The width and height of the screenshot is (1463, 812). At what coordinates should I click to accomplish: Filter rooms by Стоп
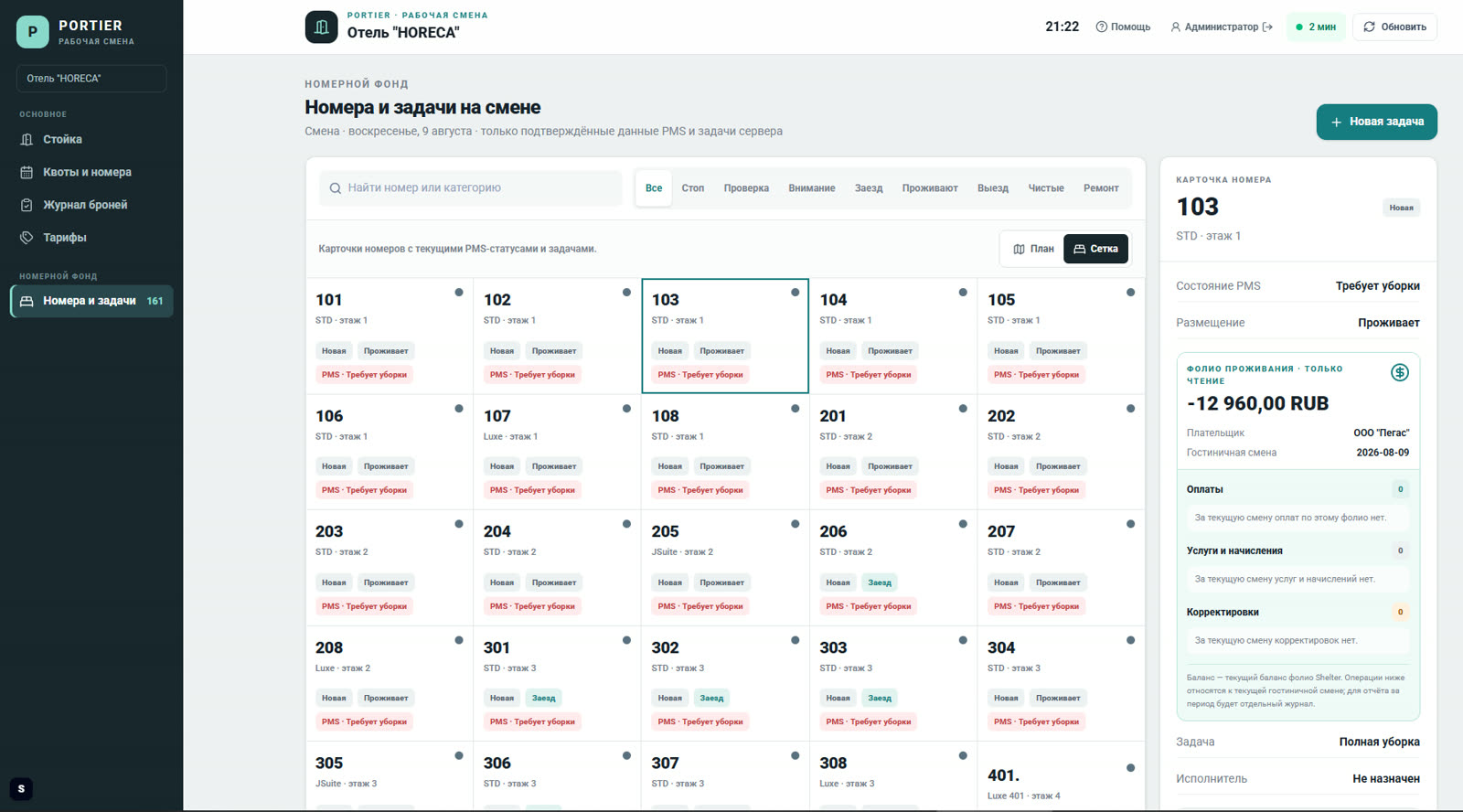pyautogui.click(x=693, y=188)
